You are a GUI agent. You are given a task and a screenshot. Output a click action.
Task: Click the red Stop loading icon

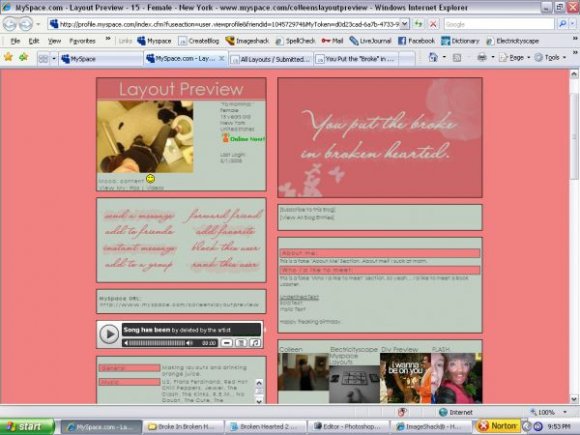432,24
